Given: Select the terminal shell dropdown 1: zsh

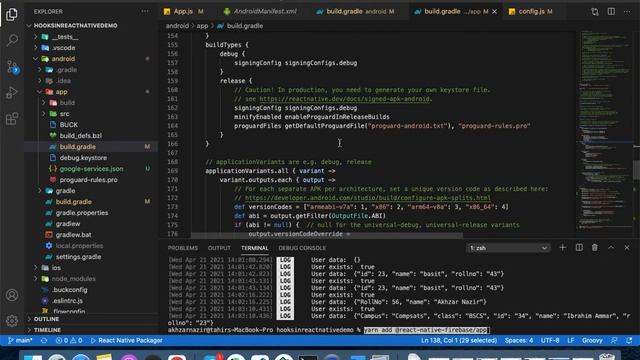Looking at the screenshot, I should [508, 248].
